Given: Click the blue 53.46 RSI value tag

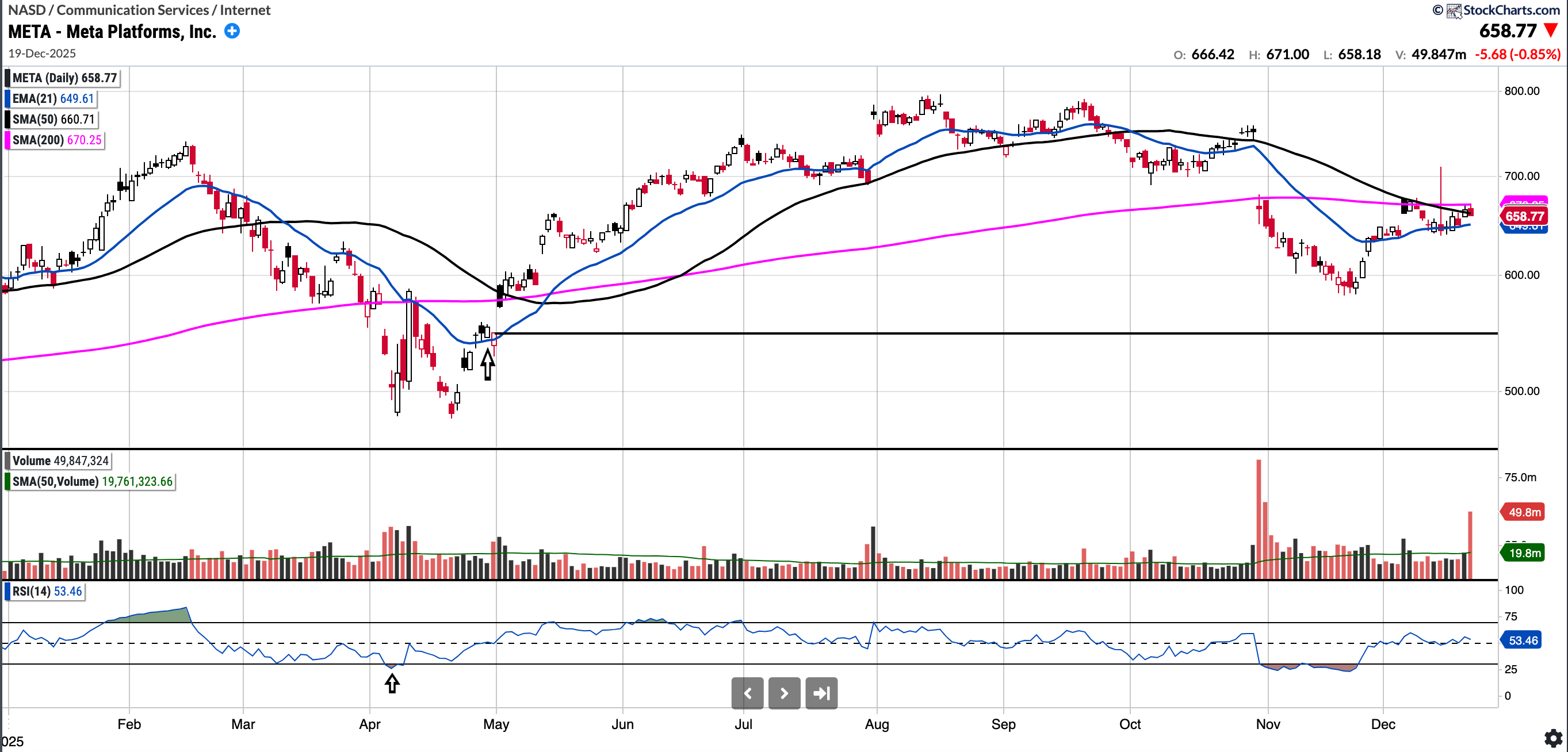Looking at the screenshot, I should (1523, 640).
